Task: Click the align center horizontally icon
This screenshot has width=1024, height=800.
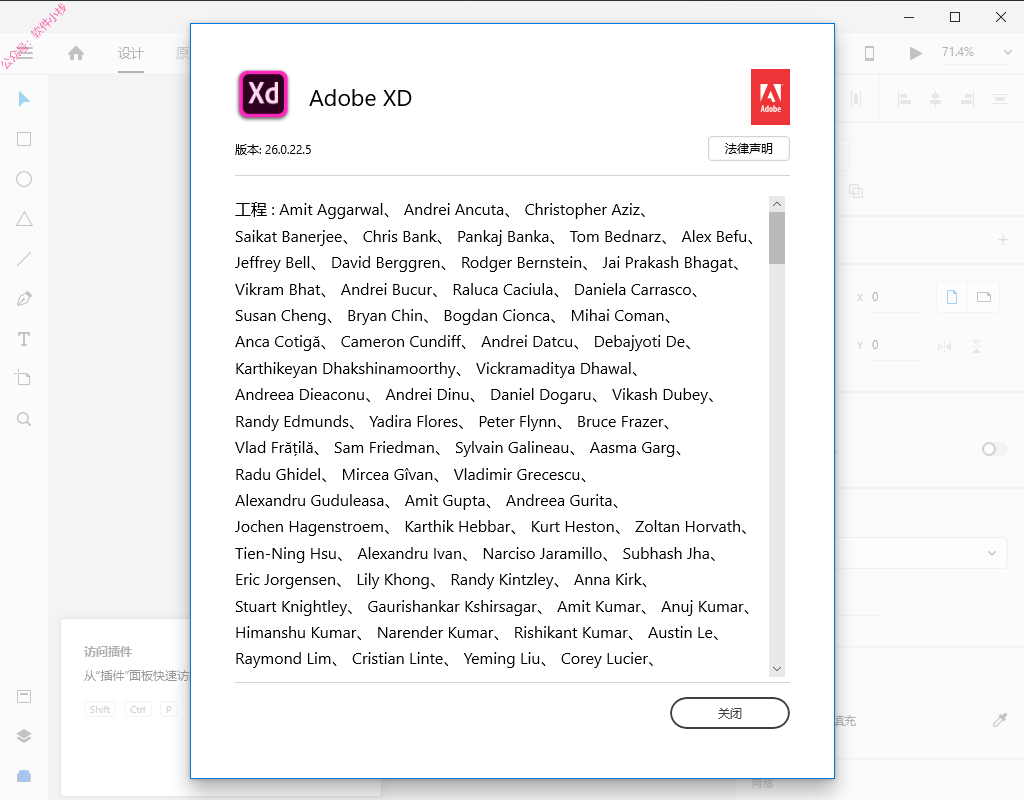Action: (936, 99)
